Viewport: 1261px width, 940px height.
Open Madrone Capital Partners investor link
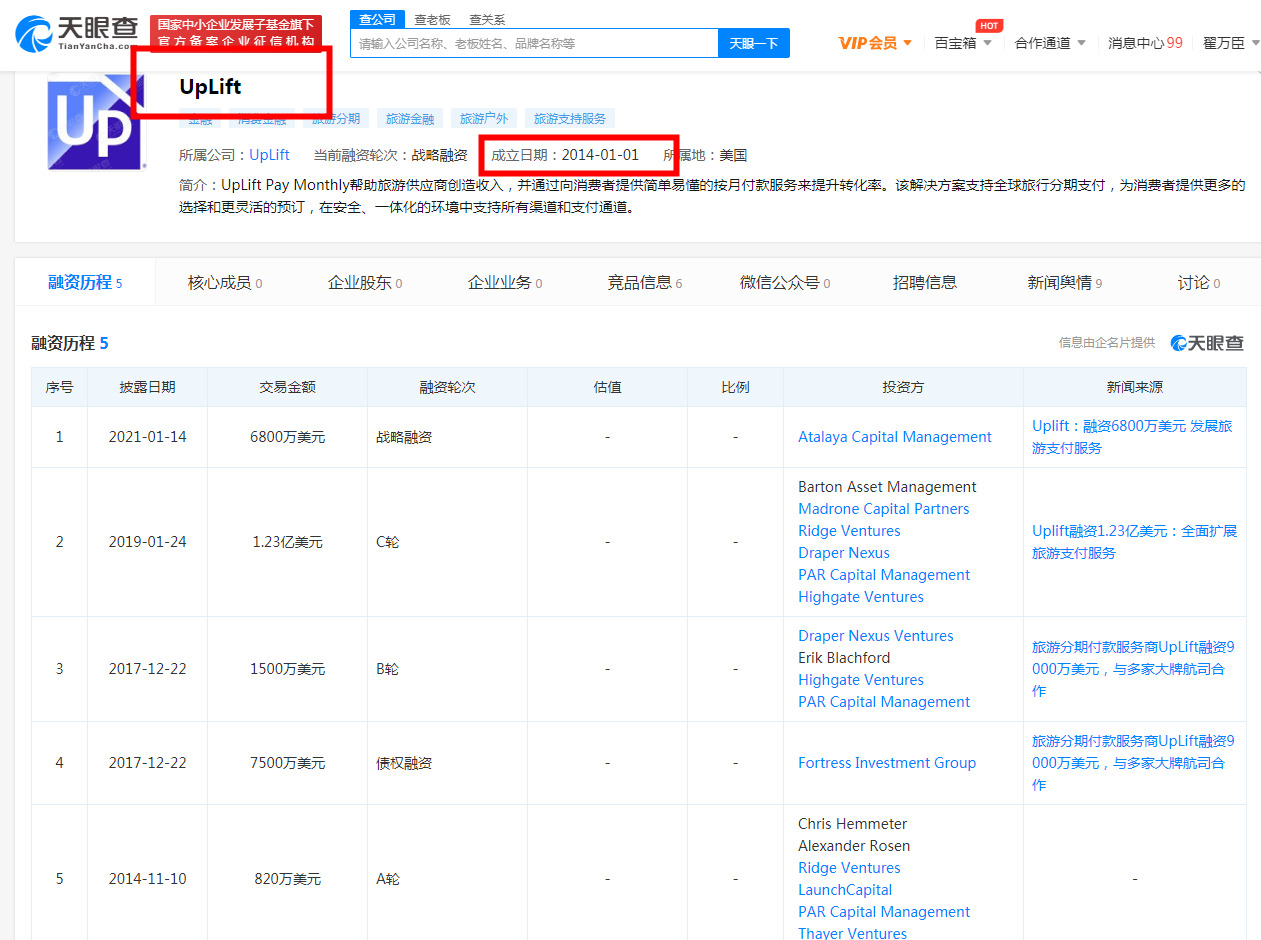click(884, 509)
